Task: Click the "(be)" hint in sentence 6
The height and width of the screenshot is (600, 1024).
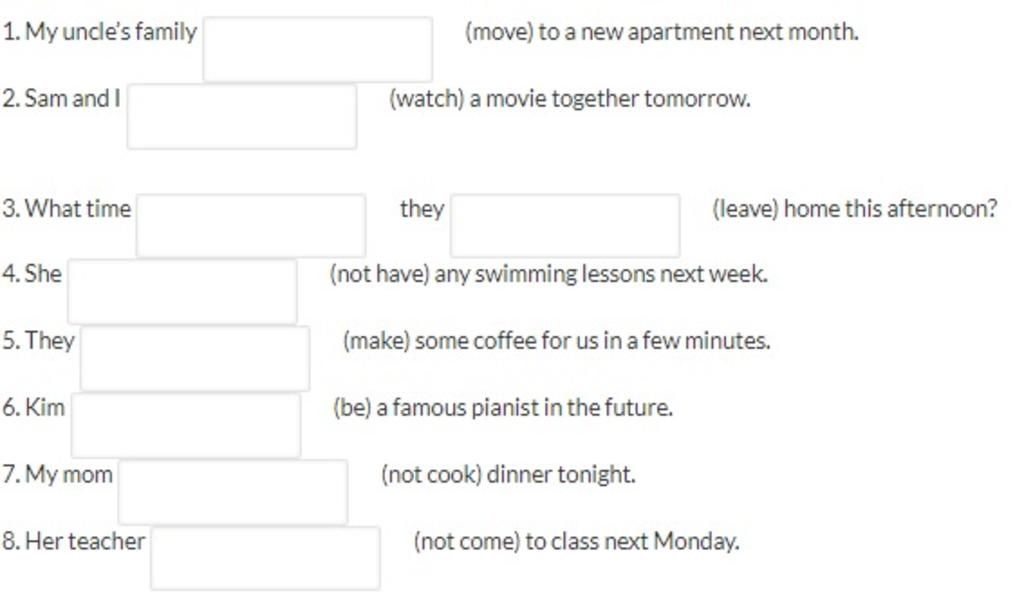Action: tap(352, 407)
